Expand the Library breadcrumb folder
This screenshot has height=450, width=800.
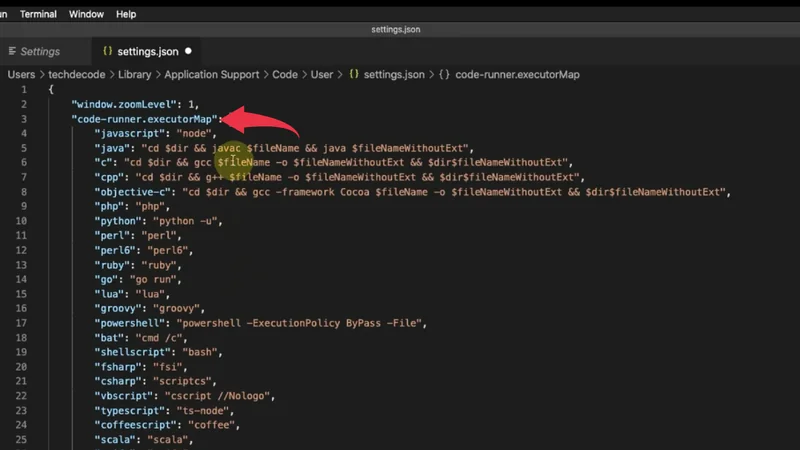coord(135,75)
